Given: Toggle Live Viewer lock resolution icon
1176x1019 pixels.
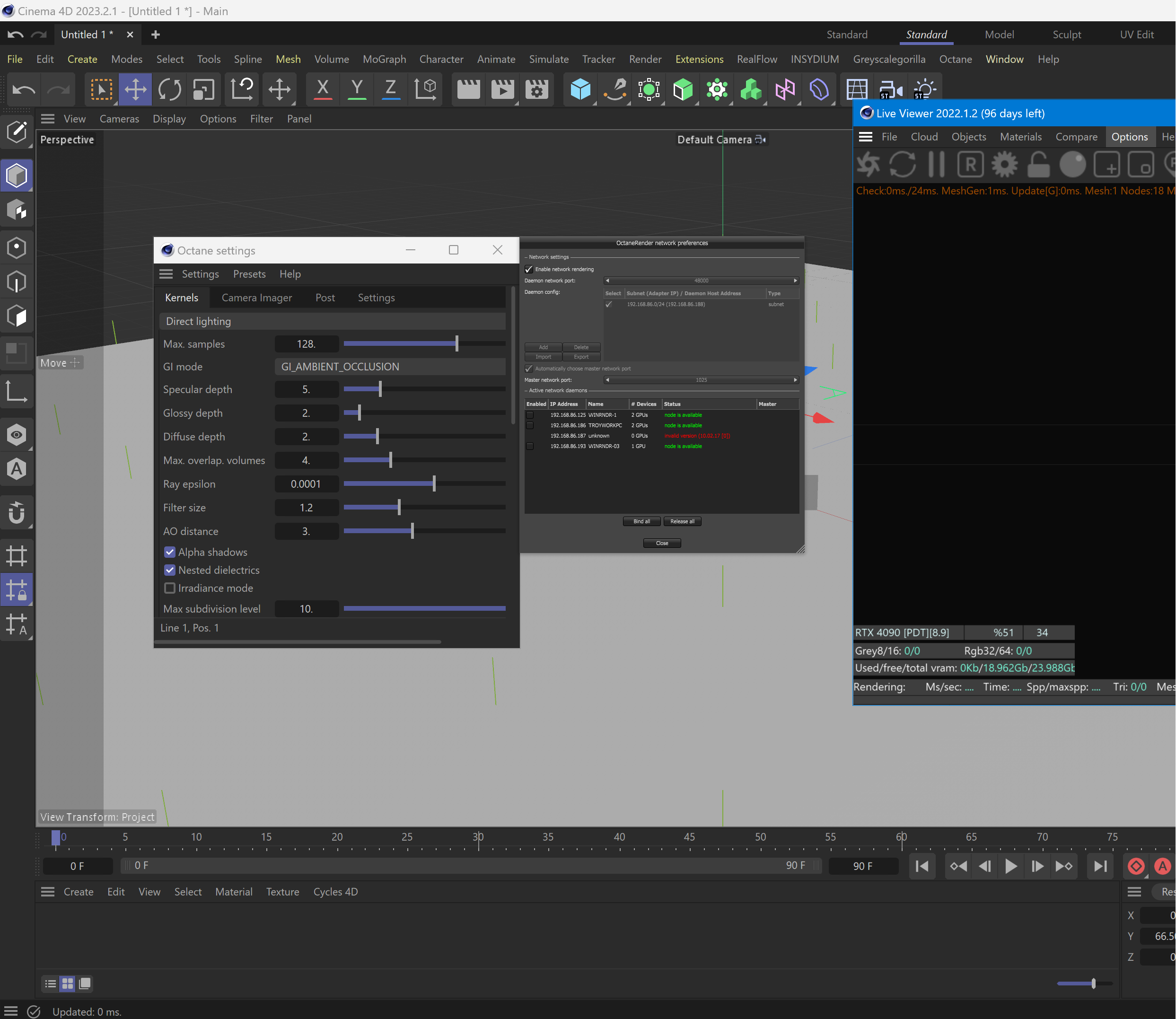Looking at the screenshot, I should (x=1038, y=165).
